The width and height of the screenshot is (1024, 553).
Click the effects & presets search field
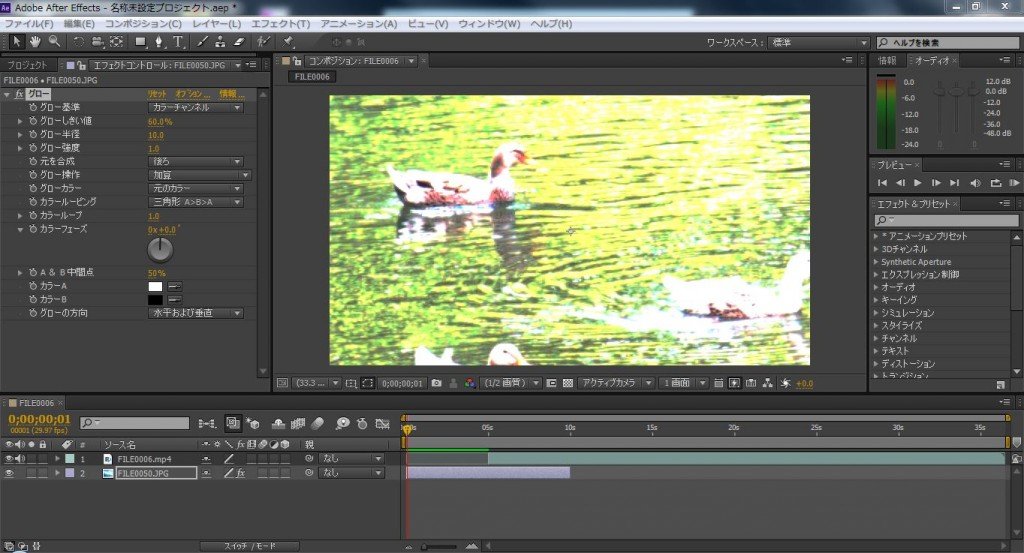(946, 221)
